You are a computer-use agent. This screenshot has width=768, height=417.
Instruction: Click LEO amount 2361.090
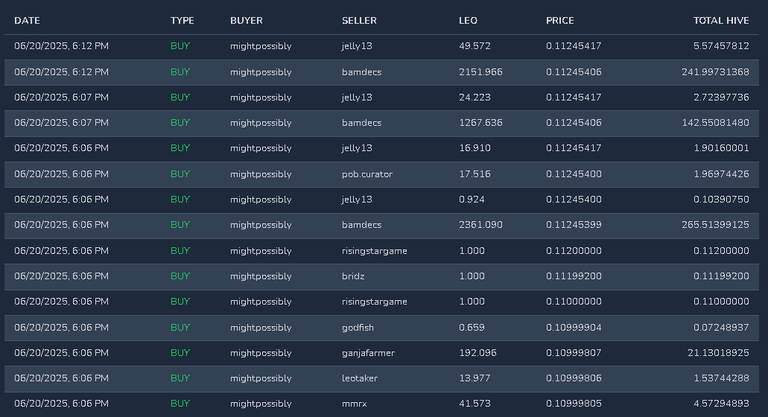(x=480, y=225)
